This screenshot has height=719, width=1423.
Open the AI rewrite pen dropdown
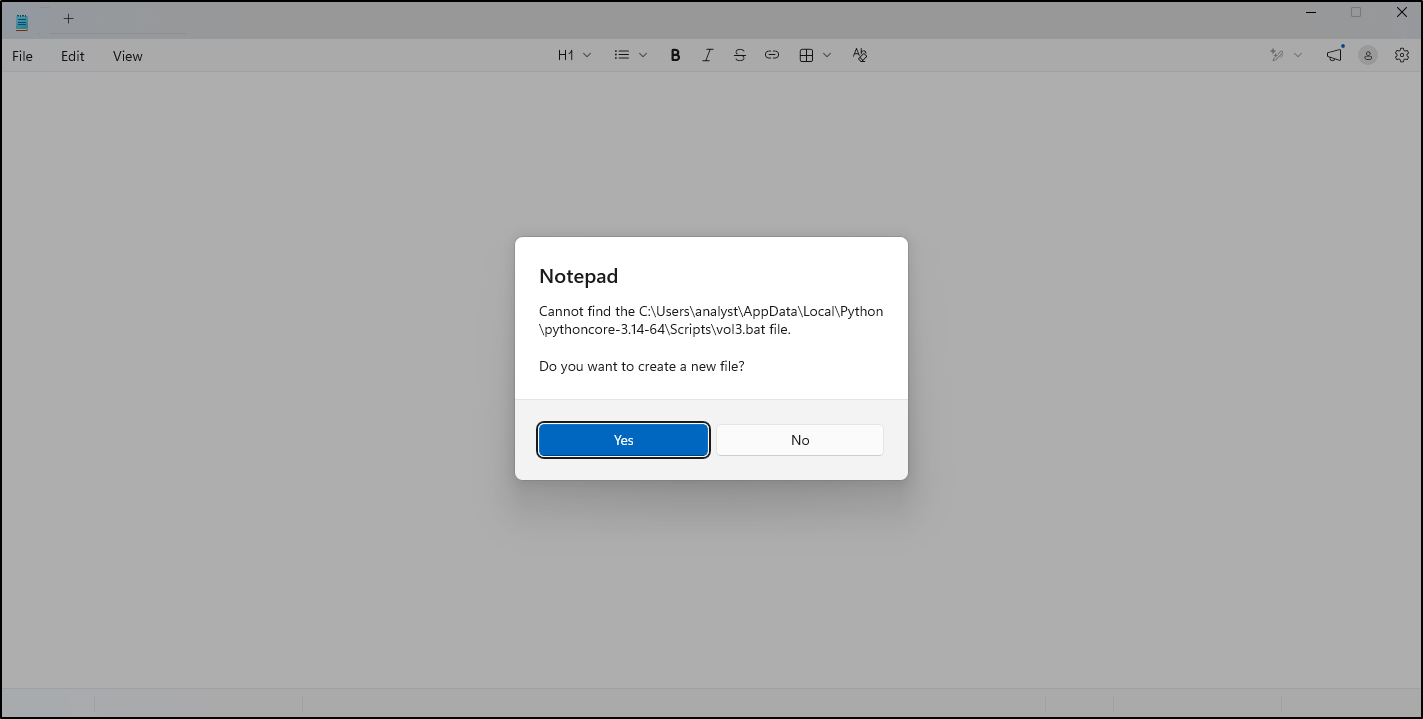pyautogui.click(x=1286, y=55)
